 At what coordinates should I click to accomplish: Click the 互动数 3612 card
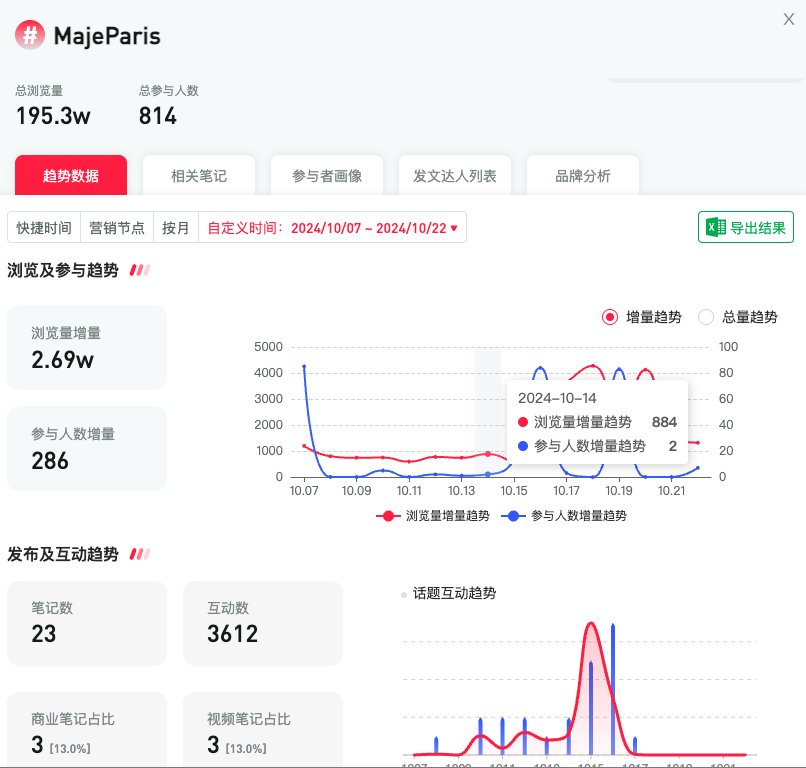coord(263,623)
